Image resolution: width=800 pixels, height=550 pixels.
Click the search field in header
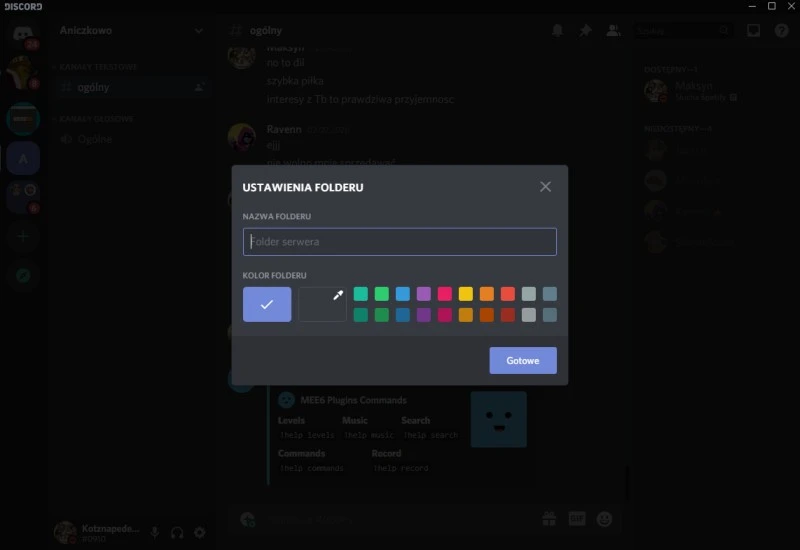pos(682,31)
